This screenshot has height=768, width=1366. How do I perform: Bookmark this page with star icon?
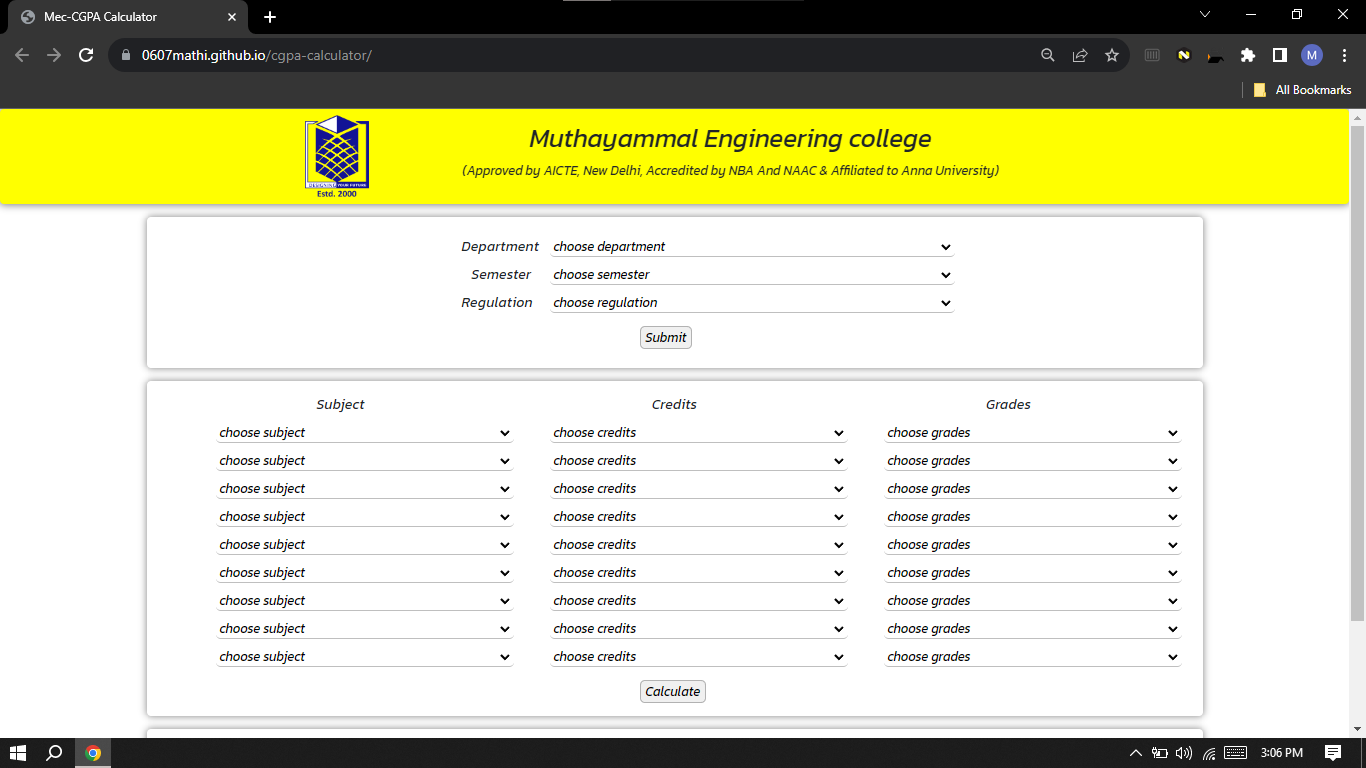click(x=1112, y=55)
